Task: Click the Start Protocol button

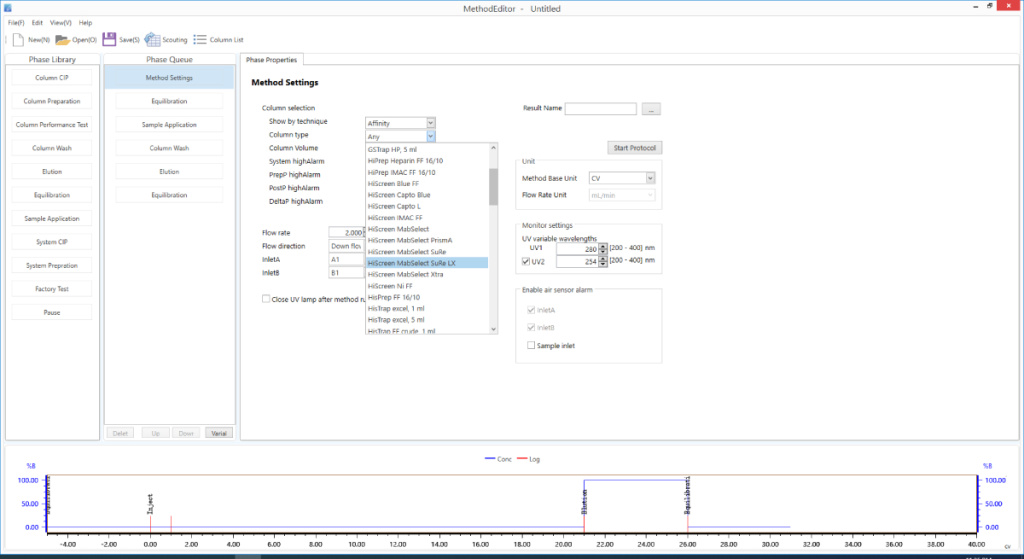Action: (634, 148)
